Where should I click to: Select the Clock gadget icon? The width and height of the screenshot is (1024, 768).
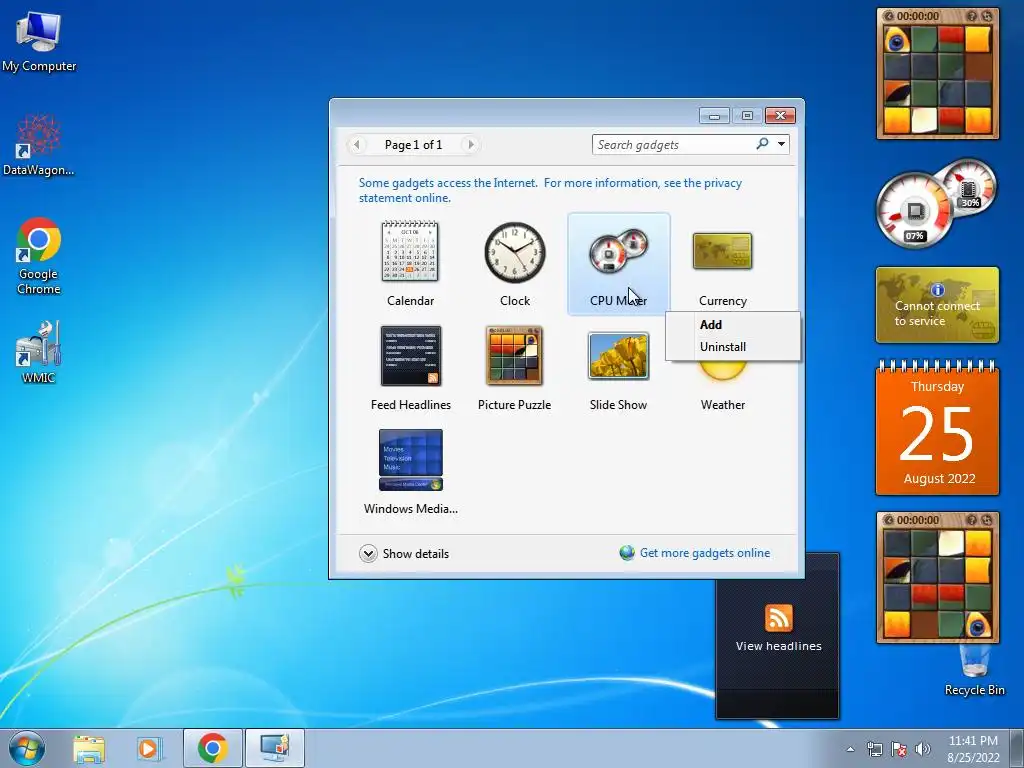515,252
